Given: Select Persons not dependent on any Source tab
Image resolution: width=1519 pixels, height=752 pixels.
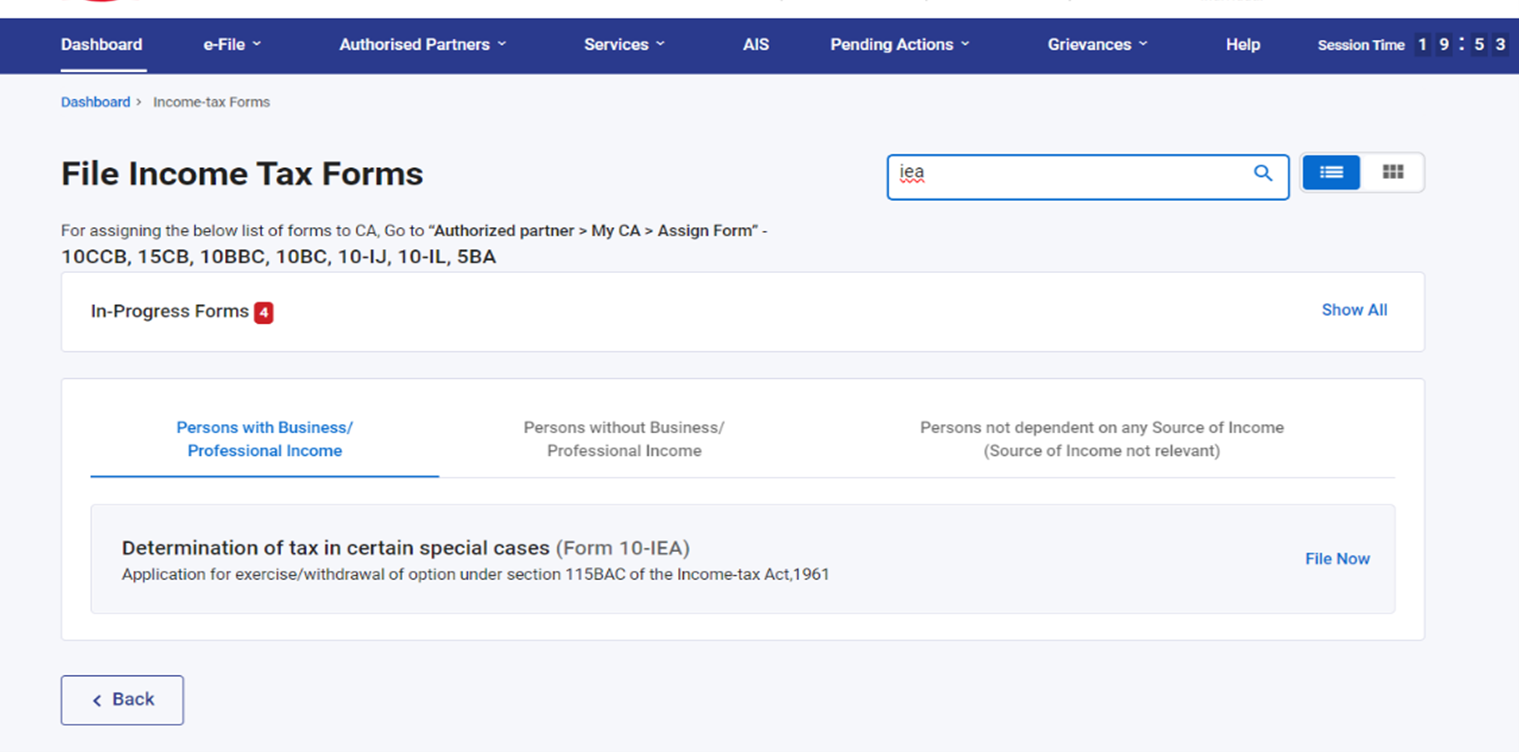Looking at the screenshot, I should pyautogui.click(x=1101, y=439).
